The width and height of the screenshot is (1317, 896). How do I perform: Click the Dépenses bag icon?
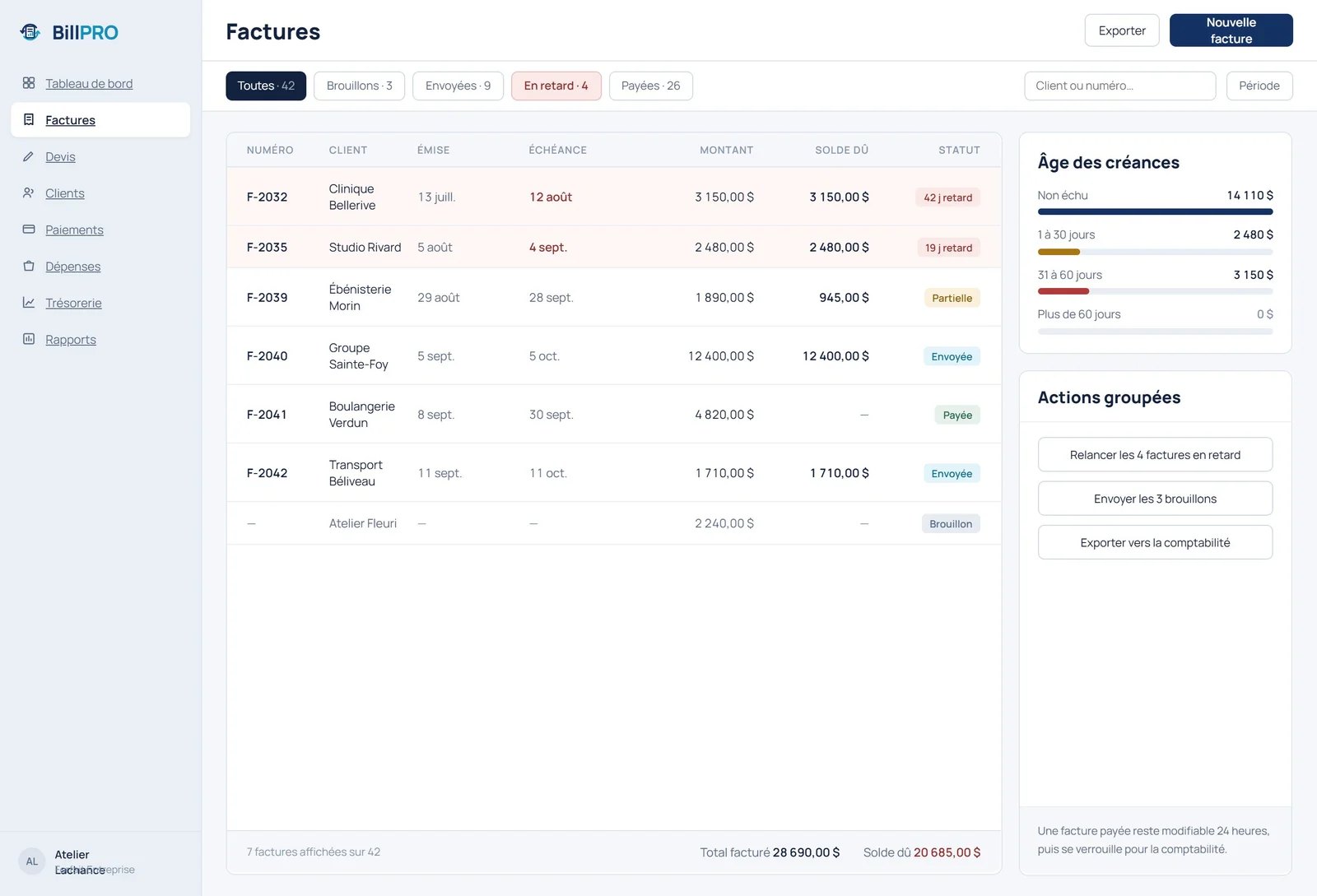point(29,266)
